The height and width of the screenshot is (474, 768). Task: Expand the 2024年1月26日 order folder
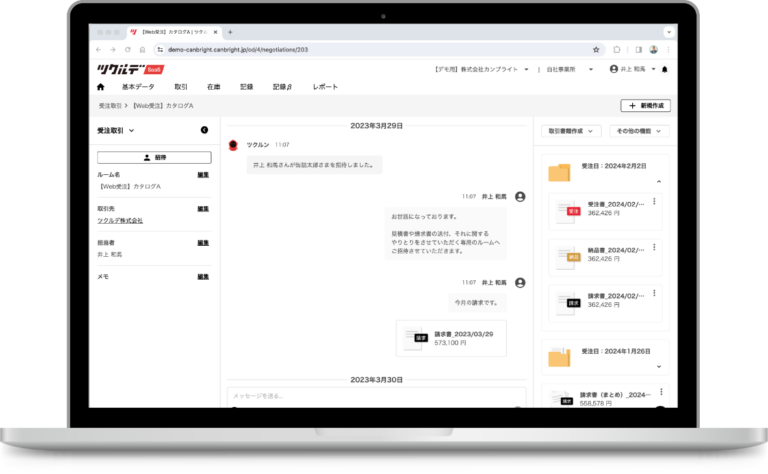point(658,366)
